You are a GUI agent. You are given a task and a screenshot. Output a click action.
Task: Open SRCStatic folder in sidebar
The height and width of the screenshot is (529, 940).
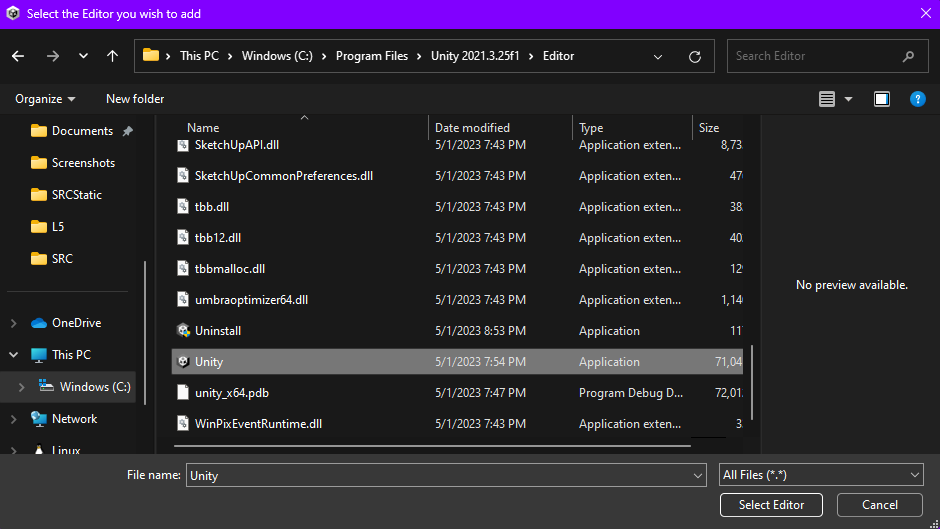coord(66,195)
